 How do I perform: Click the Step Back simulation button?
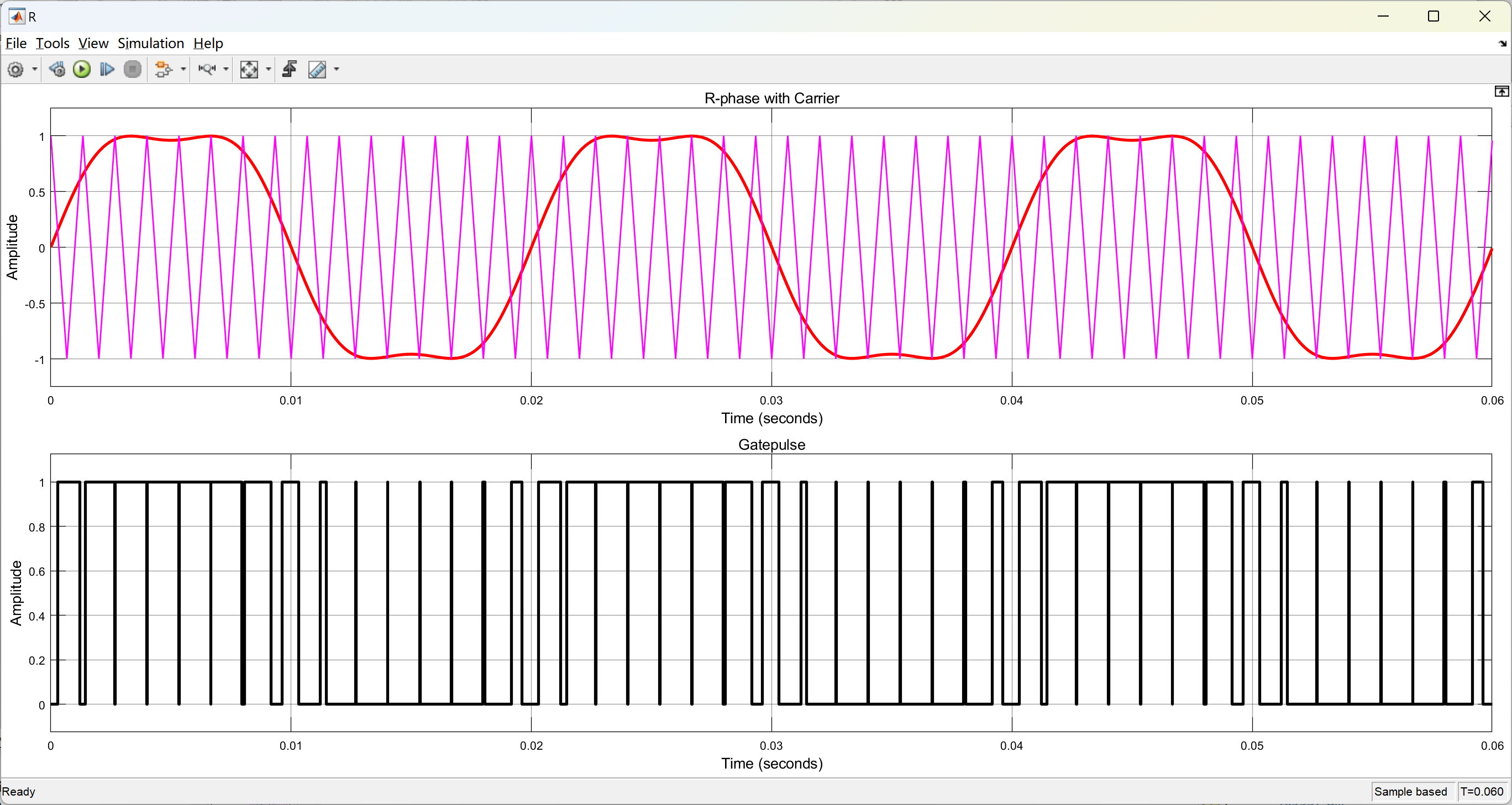(x=57, y=70)
